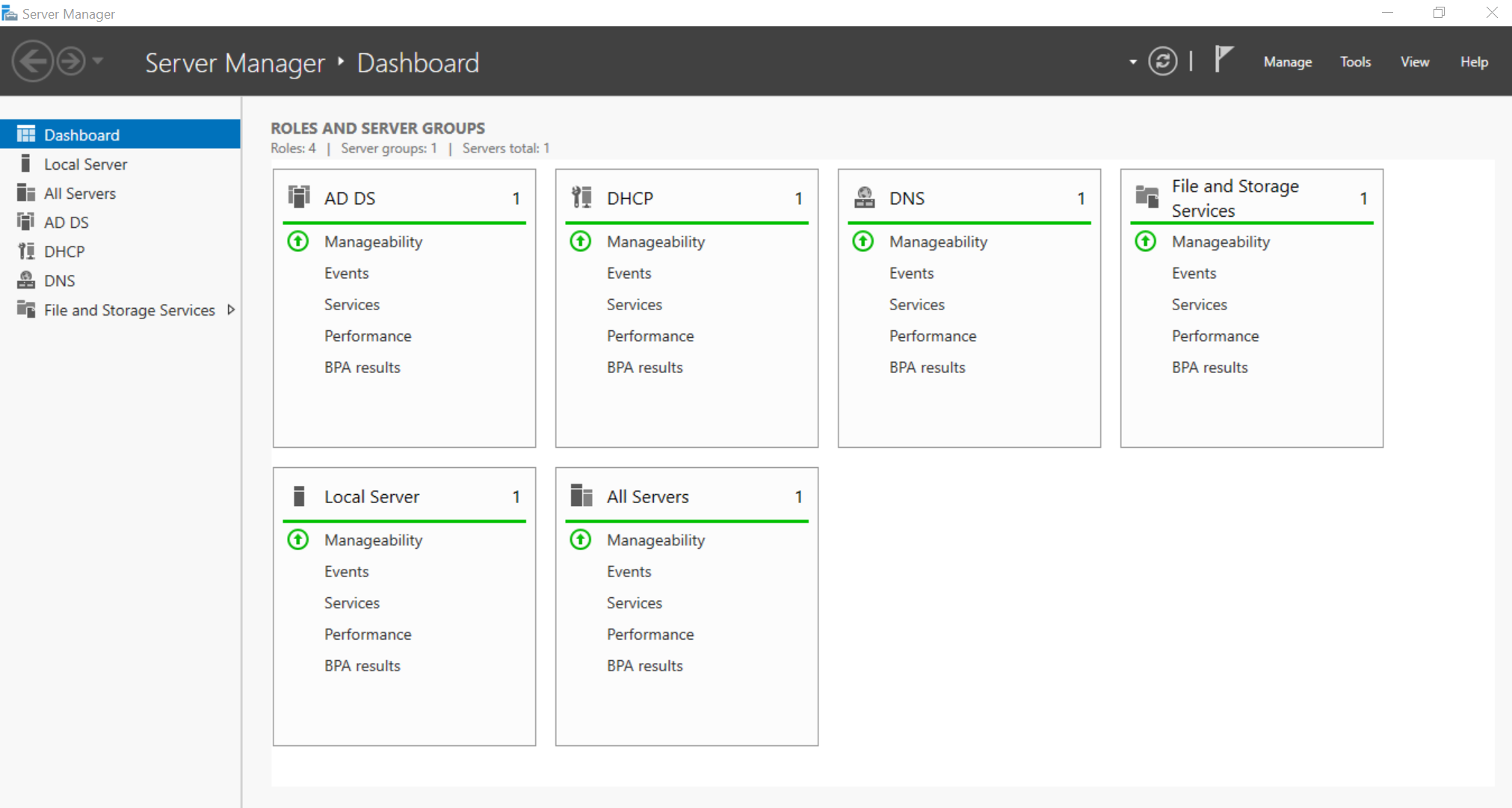Click the DHCP tile header icon
This screenshot has height=808, width=1512.
click(x=581, y=197)
